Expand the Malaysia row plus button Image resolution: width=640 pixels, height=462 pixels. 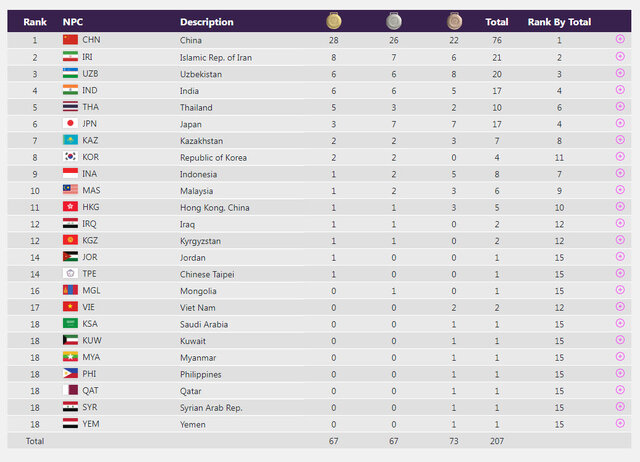pos(620,190)
